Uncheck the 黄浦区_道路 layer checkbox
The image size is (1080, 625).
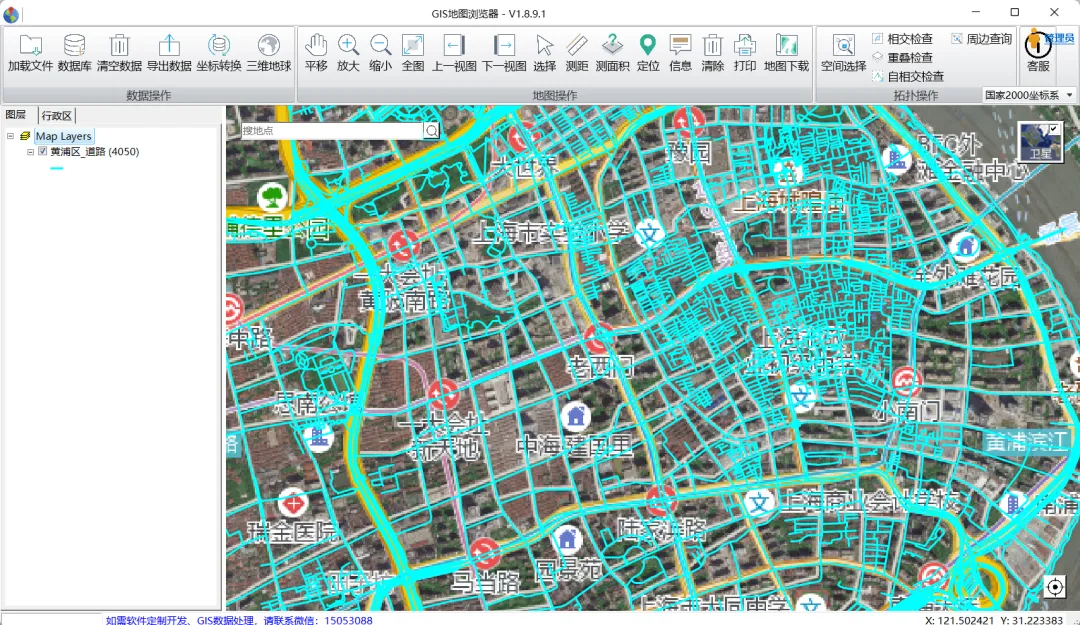pyautogui.click(x=42, y=152)
